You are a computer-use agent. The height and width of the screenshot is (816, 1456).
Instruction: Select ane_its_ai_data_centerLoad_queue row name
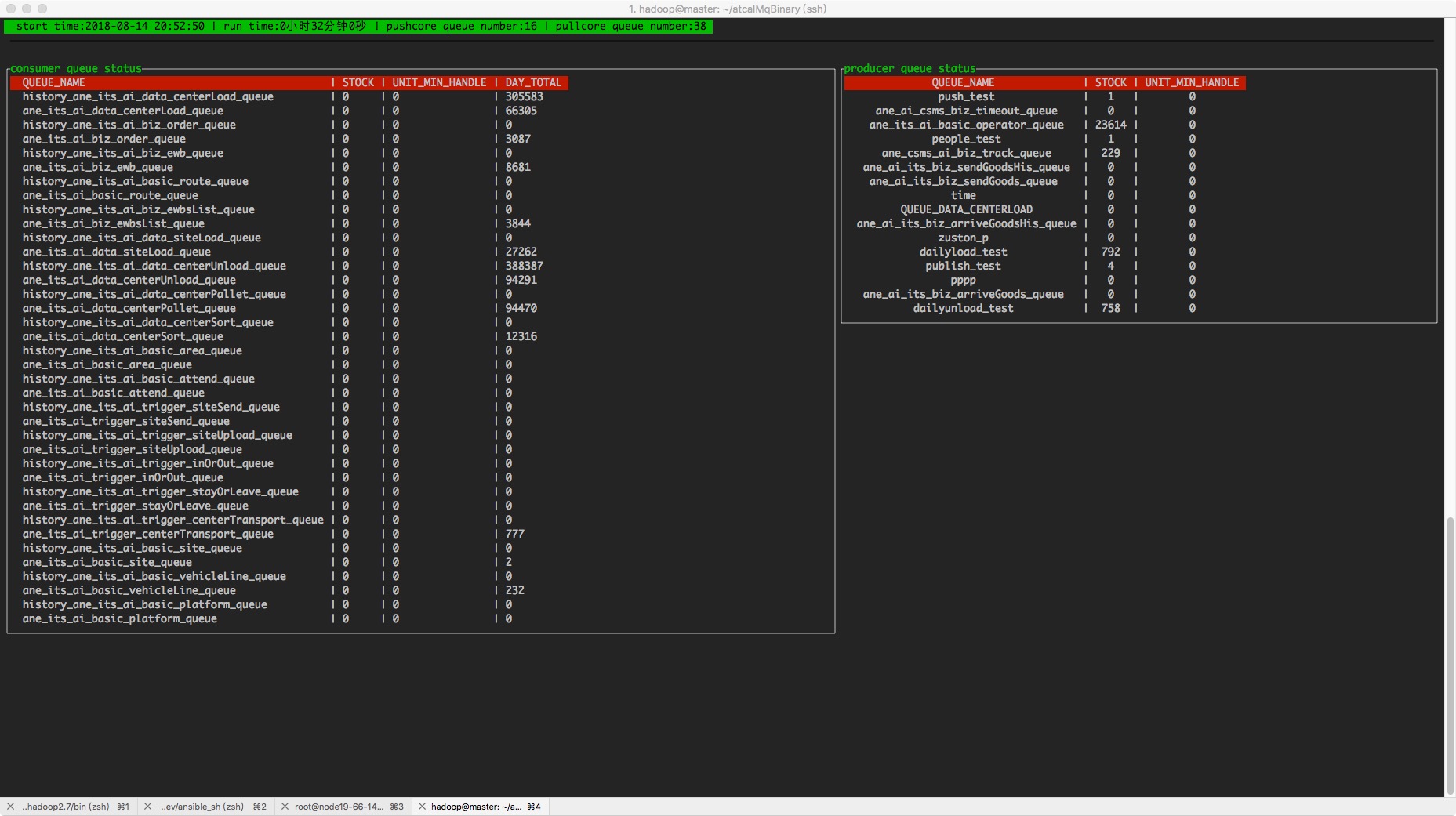(122, 111)
